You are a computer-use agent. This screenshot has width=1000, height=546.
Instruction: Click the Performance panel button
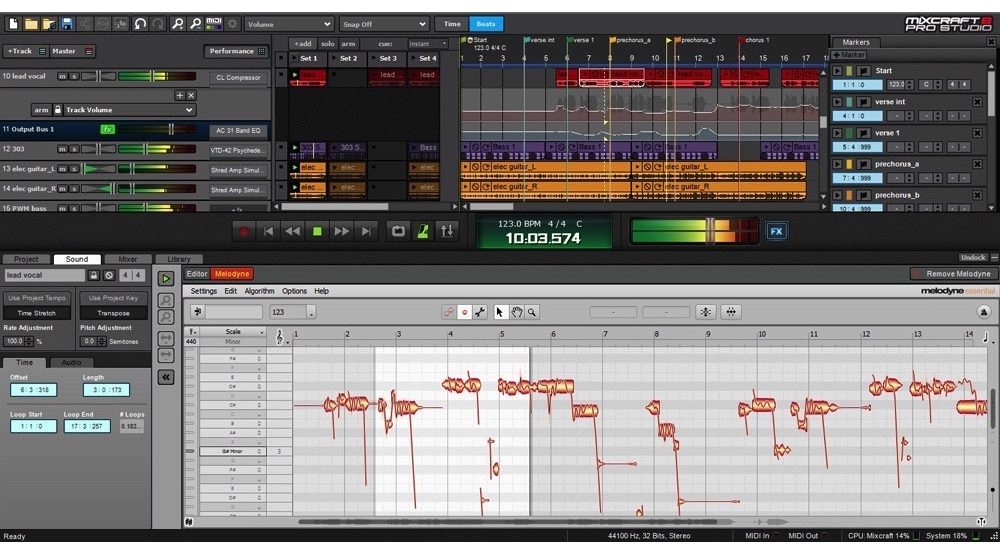click(235, 51)
